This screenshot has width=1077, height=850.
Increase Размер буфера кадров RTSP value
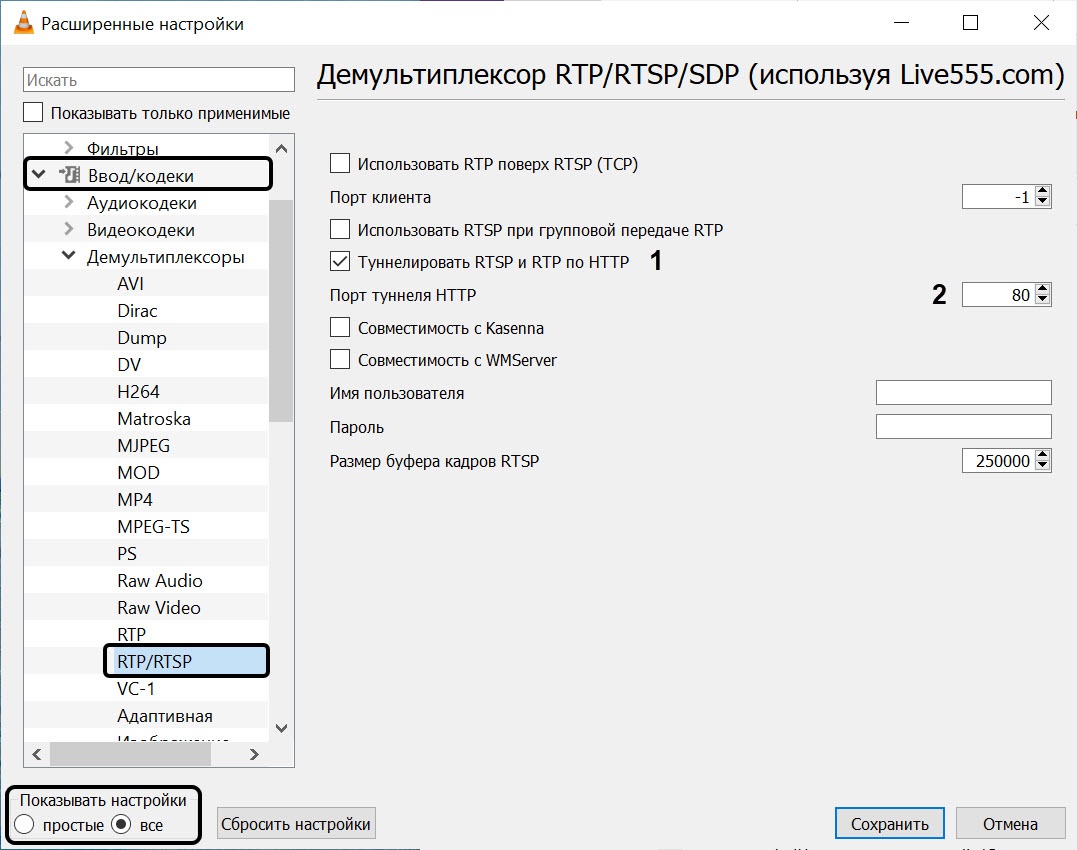[x=1043, y=455]
